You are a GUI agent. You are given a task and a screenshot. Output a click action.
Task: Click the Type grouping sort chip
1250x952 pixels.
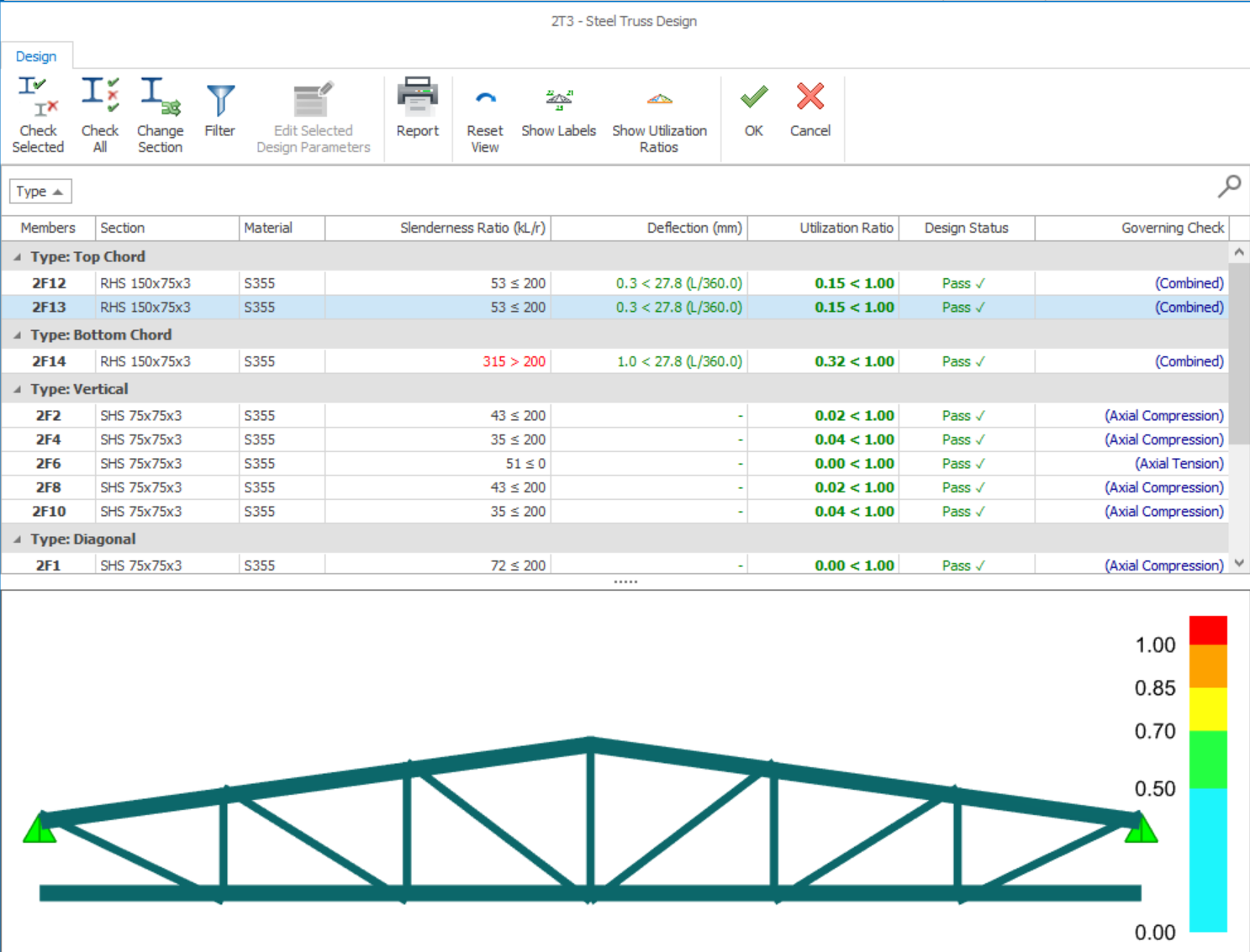pyautogui.click(x=40, y=192)
